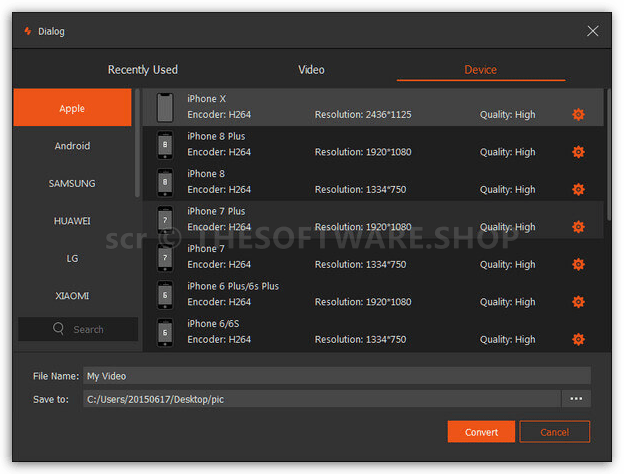Image resolution: width=624 pixels, height=474 pixels.
Task: Select the "iPhone 6/6S" preset name
Action: pos(213,324)
